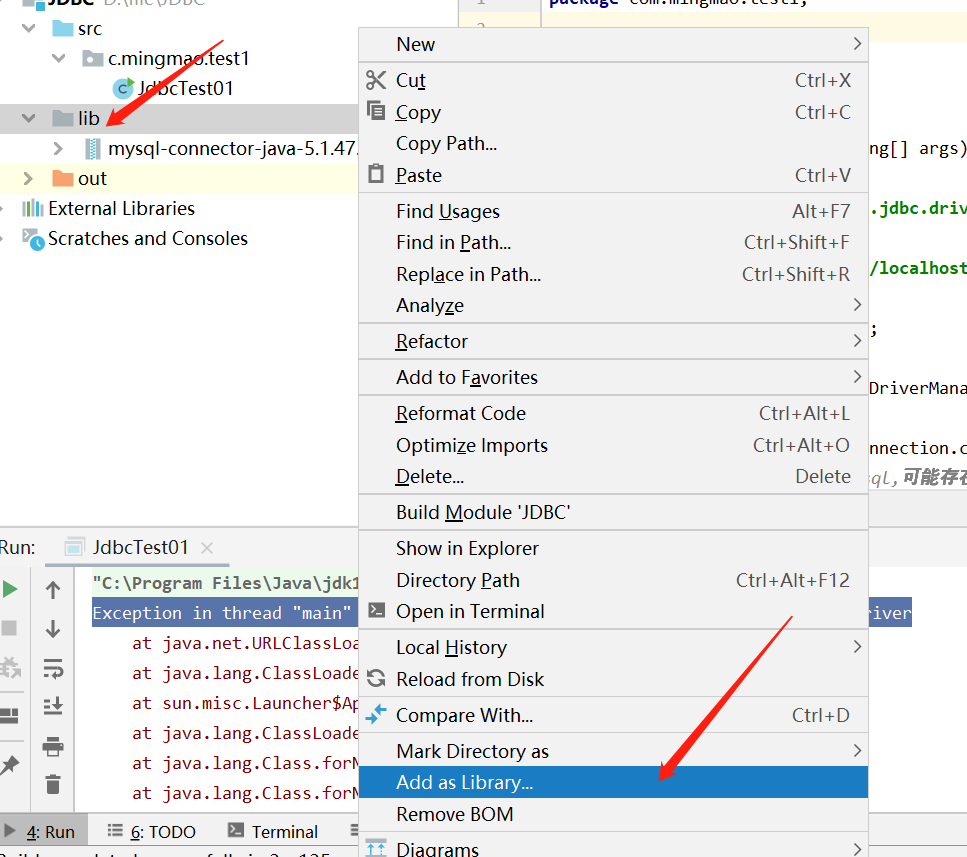Toggle the Soft-Wrap icon in Run panel
967x857 pixels.
tap(53, 668)
